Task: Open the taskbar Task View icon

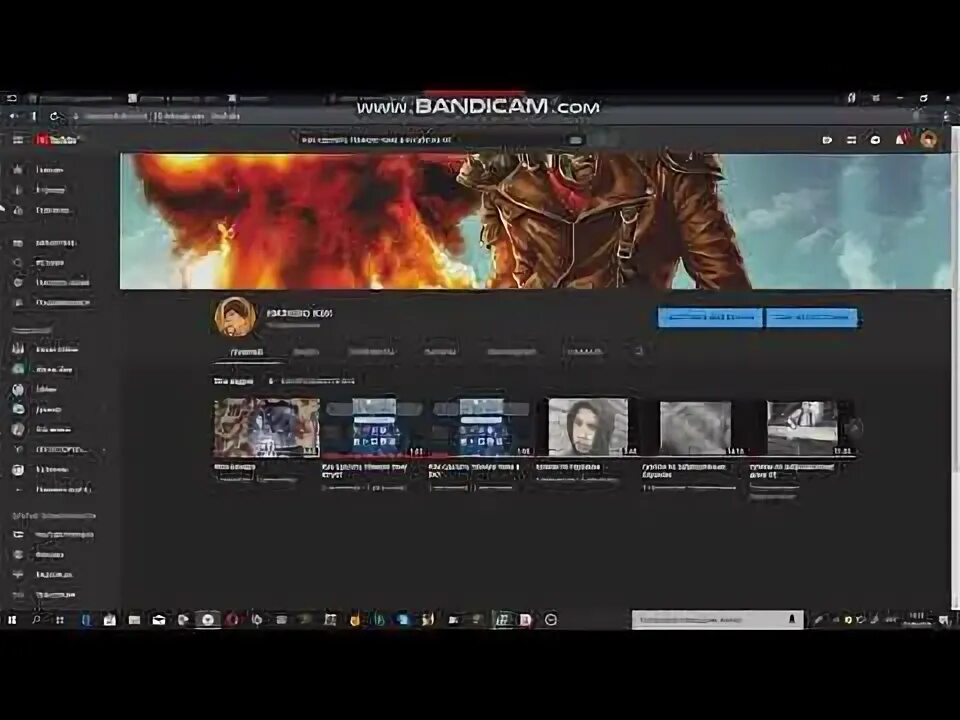Action: pyautogui.click(x=60, y=620)
